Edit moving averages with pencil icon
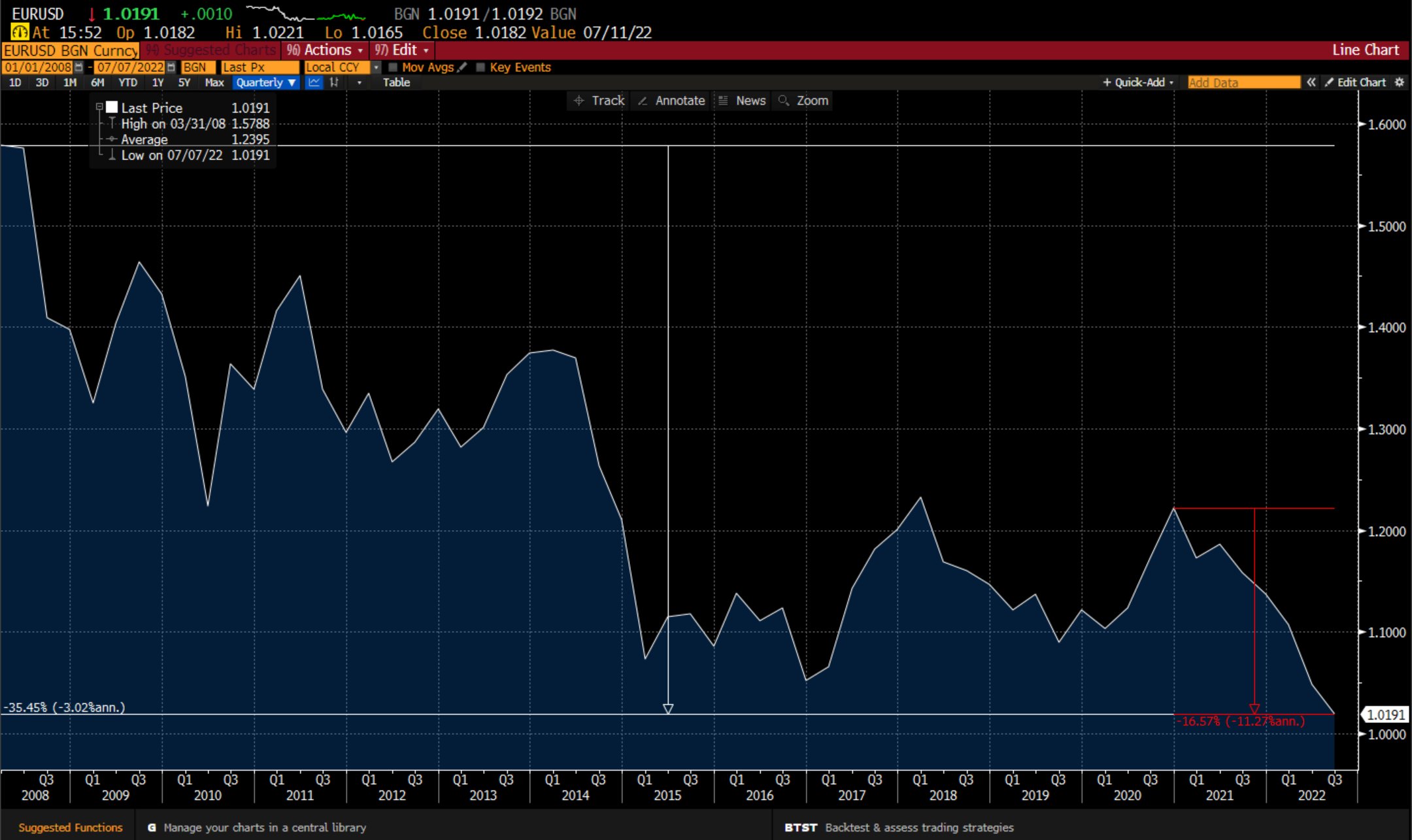The image size is (1412, 840). (x=462, y=67)
